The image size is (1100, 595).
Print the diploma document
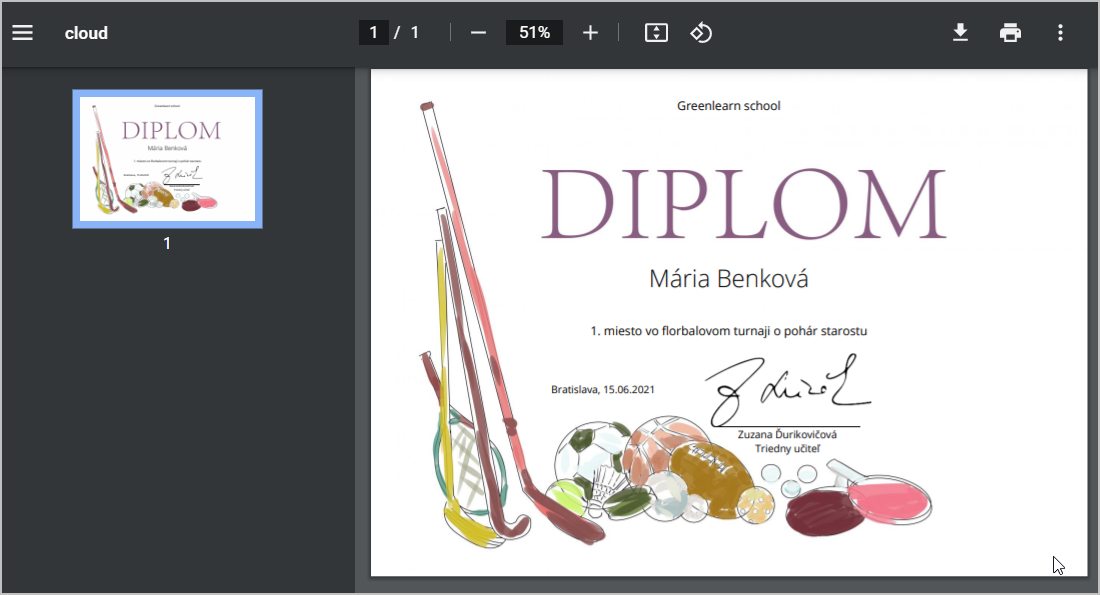[1010, 33]
